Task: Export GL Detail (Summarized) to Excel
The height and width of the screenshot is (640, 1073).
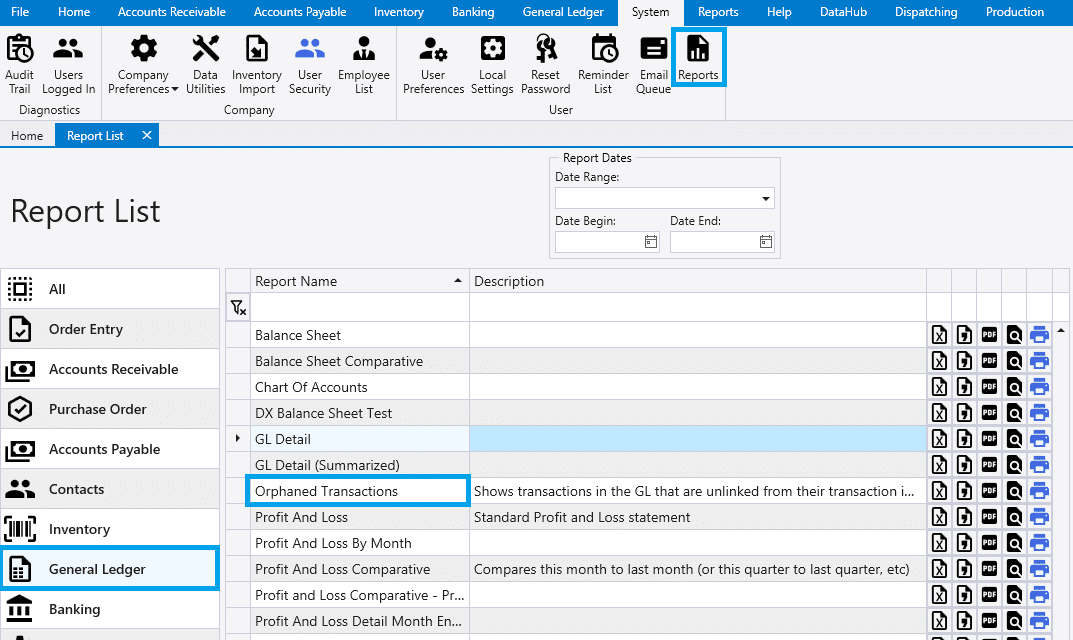Action: 940,465
